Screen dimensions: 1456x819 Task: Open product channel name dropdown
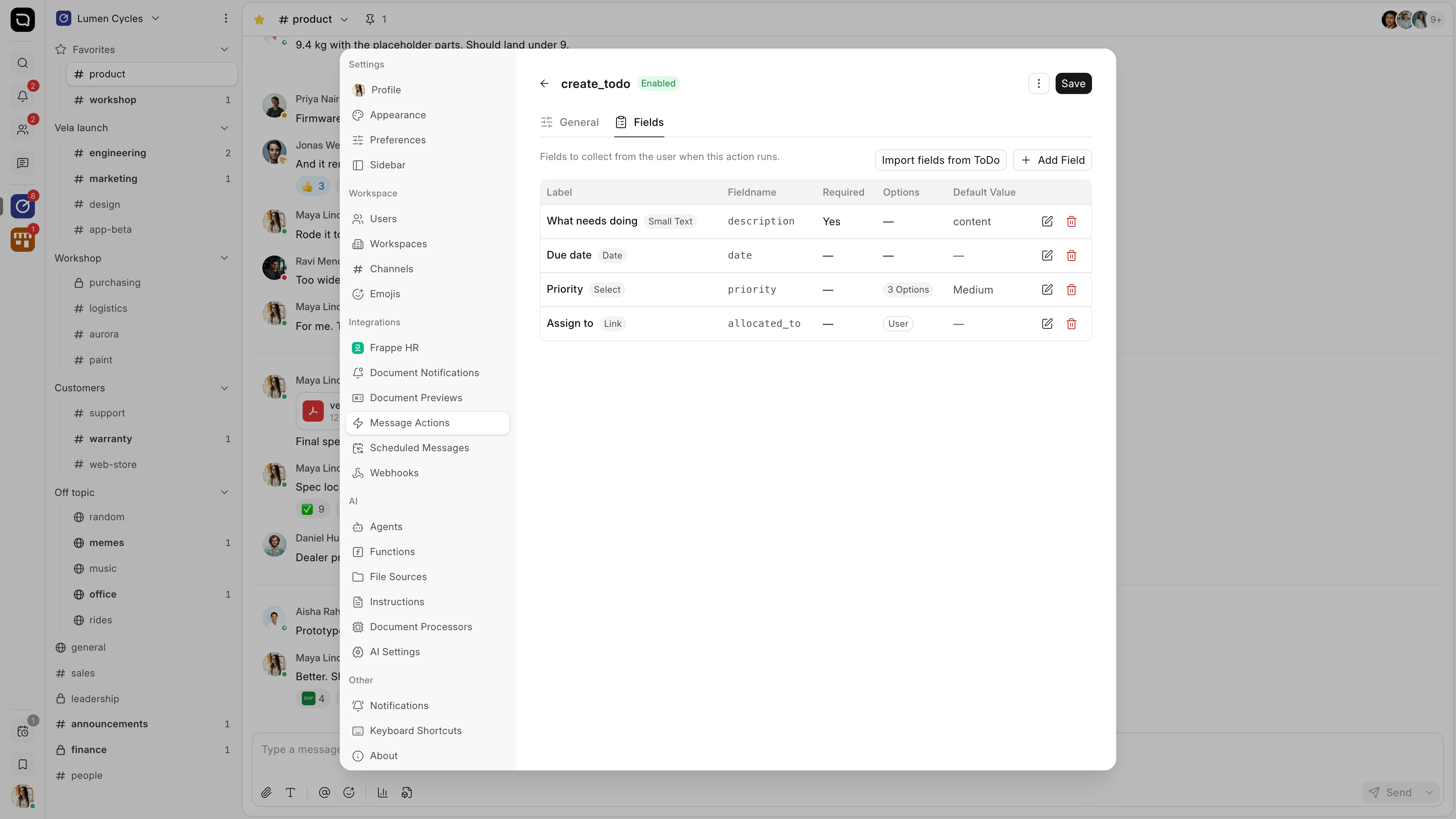(x=314, y=19)
